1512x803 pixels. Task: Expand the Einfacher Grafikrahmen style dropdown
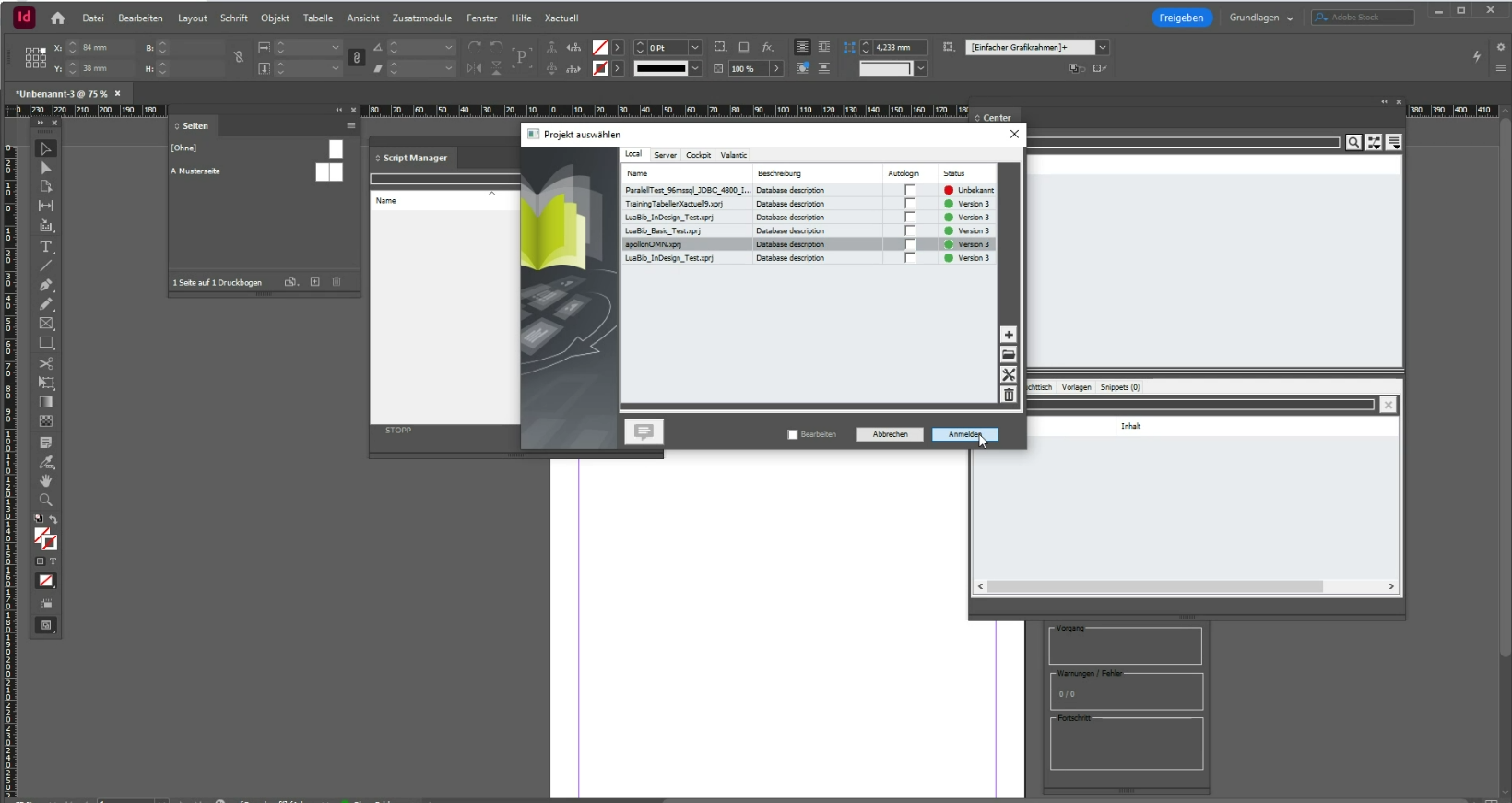point(1103,47)
